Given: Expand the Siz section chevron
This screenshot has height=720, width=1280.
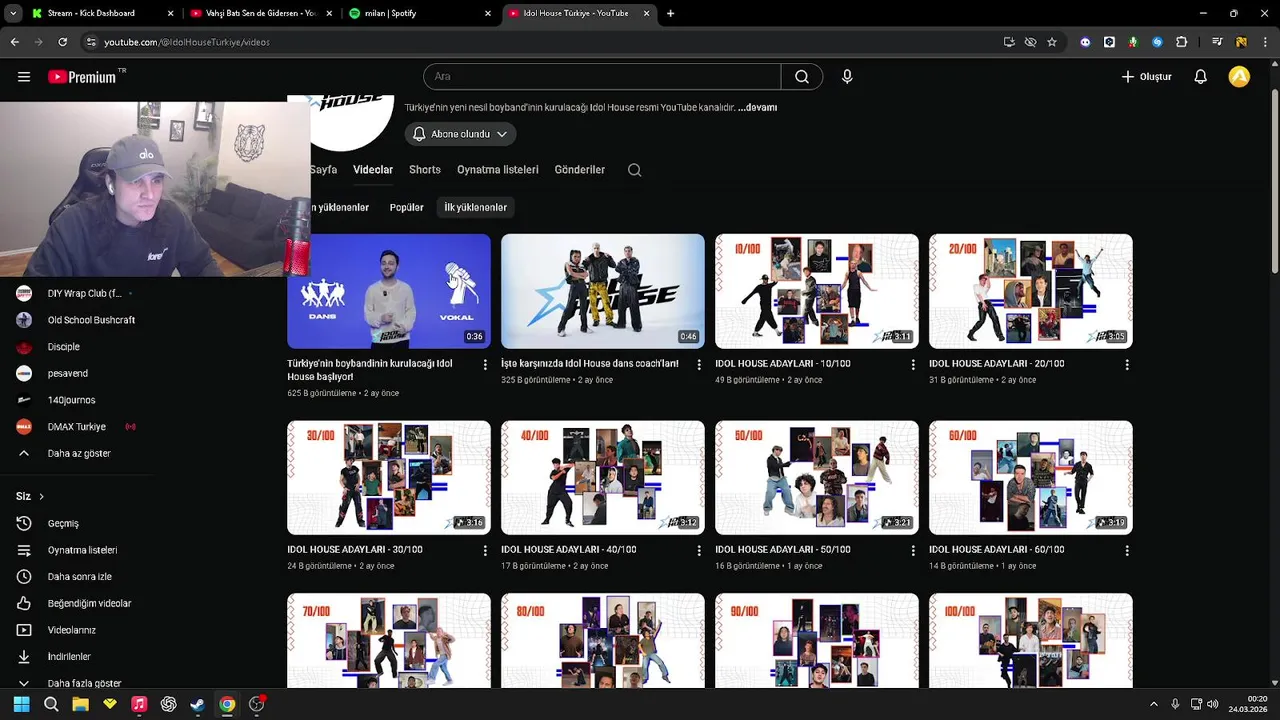Looking at the screenshot, I should tap(41, 497).
